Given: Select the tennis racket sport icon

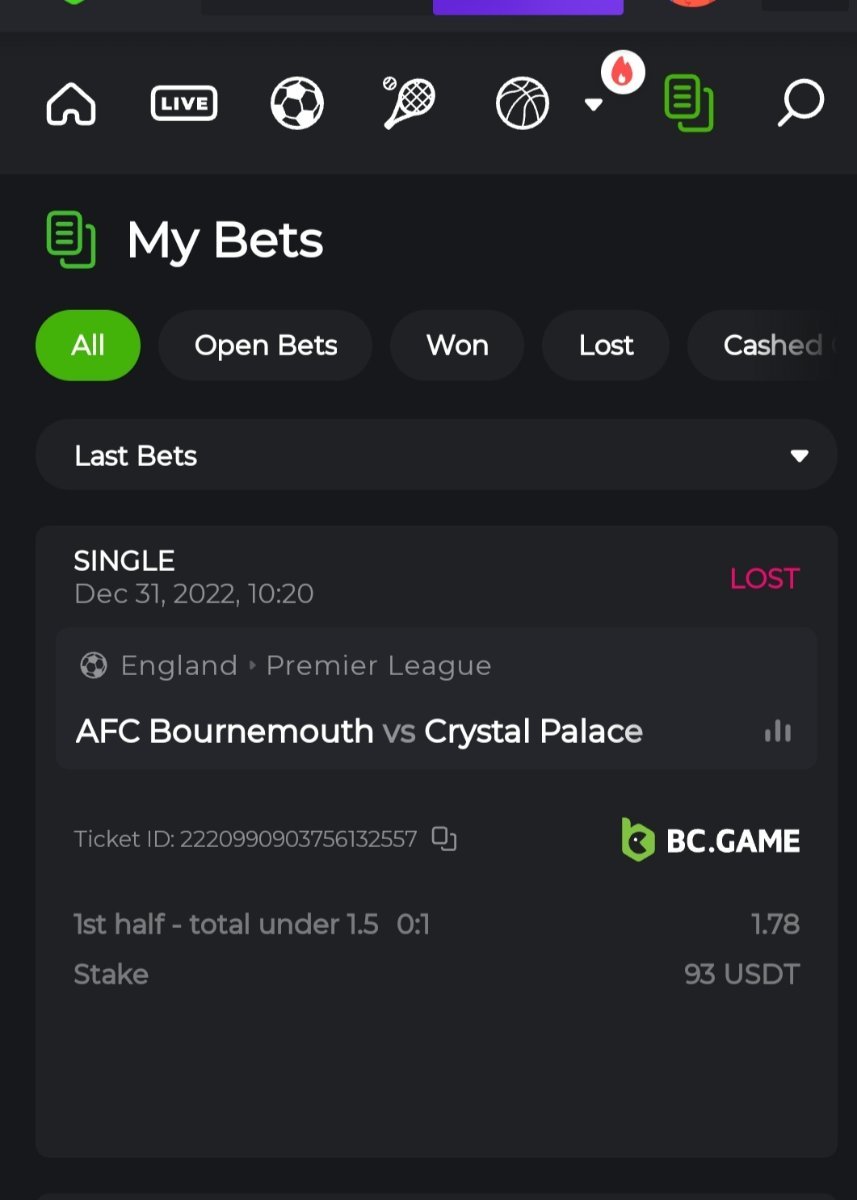Looking at the screenshot, I should [410, 104].
